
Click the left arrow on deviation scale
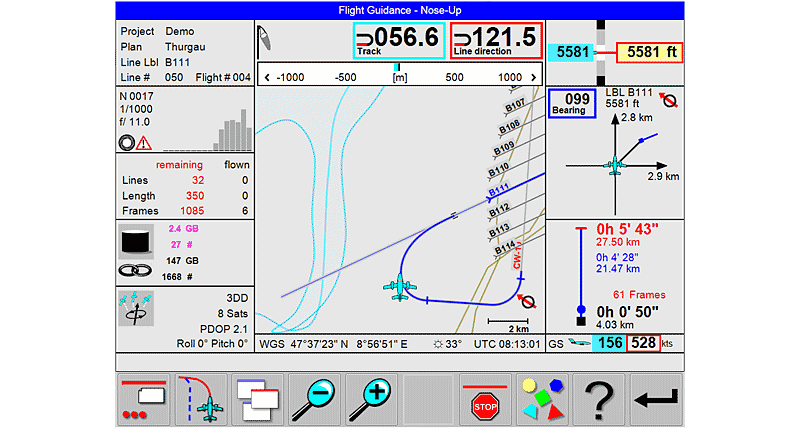click(x=266, y=77)
